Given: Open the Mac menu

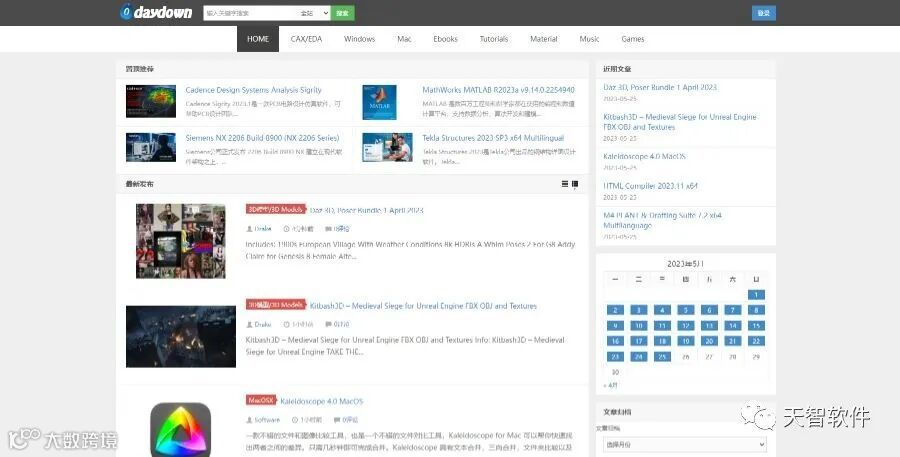Looking at the screenshot, I should (404, 39).
